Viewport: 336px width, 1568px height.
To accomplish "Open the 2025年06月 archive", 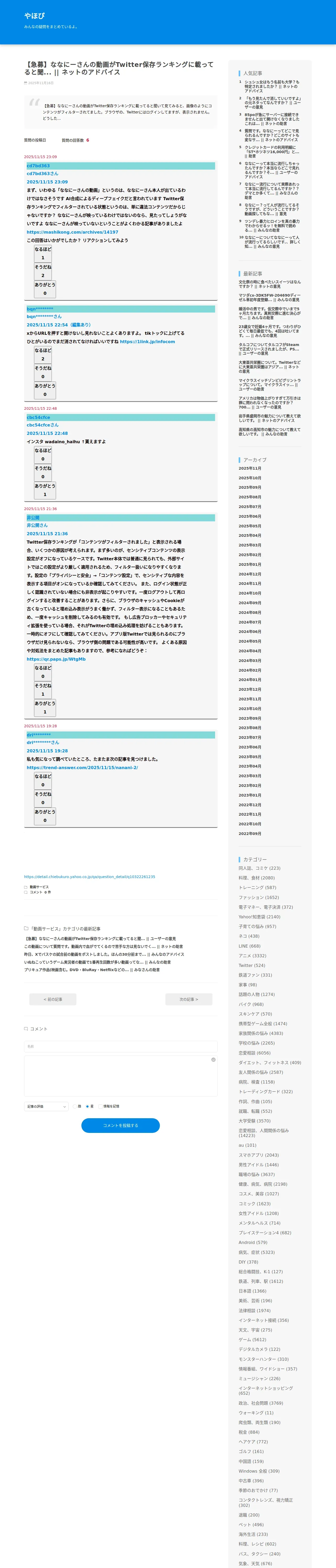I will tap(250, 516).
